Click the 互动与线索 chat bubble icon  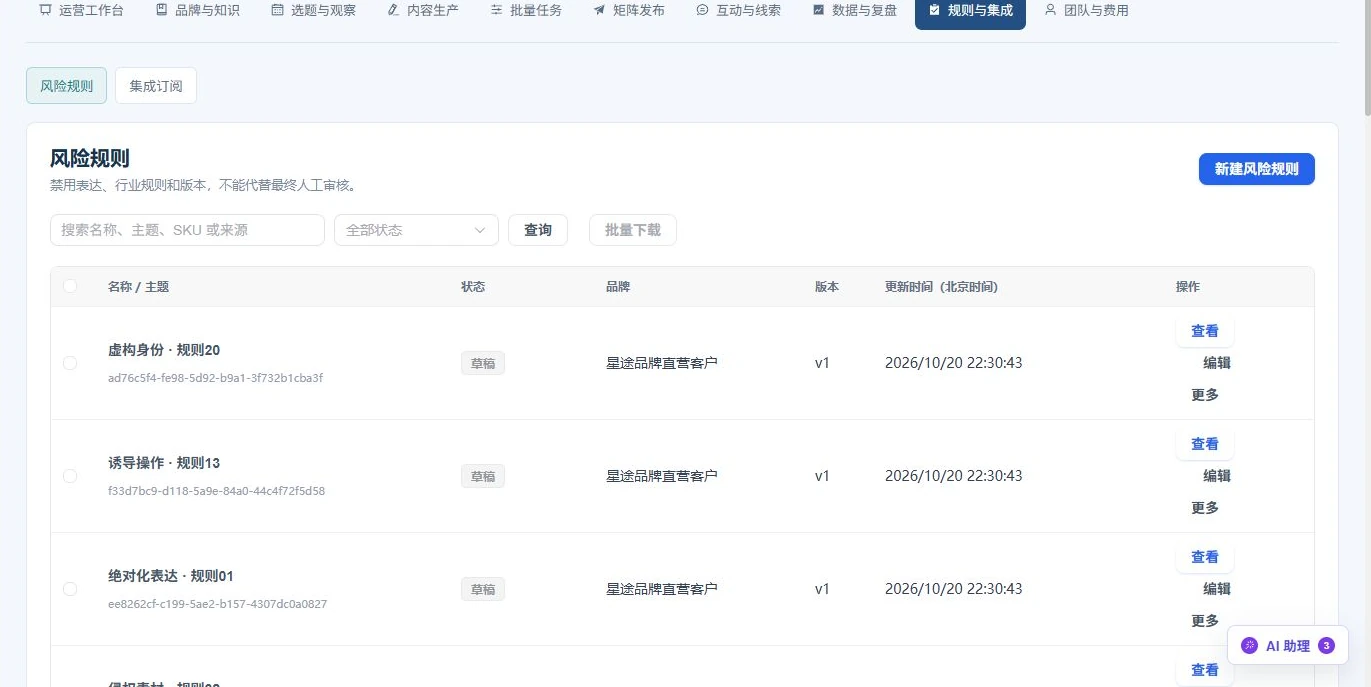[x=702, y=10]
